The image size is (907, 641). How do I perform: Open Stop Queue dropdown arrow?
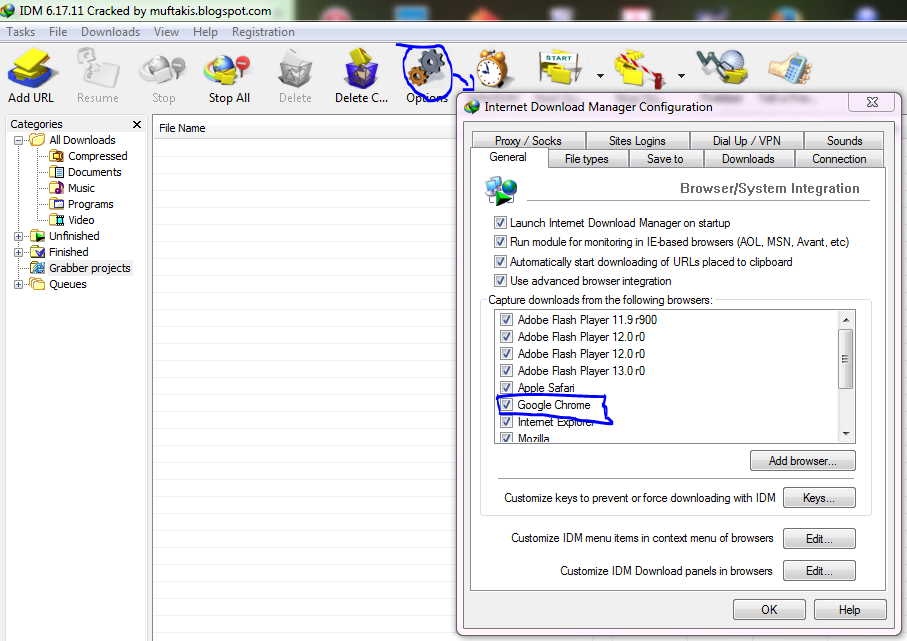[681, 76]
